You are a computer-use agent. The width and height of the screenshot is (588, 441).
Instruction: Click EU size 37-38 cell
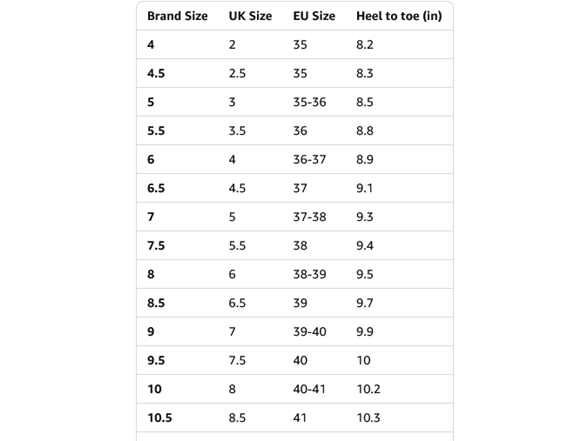pos(309,217)
